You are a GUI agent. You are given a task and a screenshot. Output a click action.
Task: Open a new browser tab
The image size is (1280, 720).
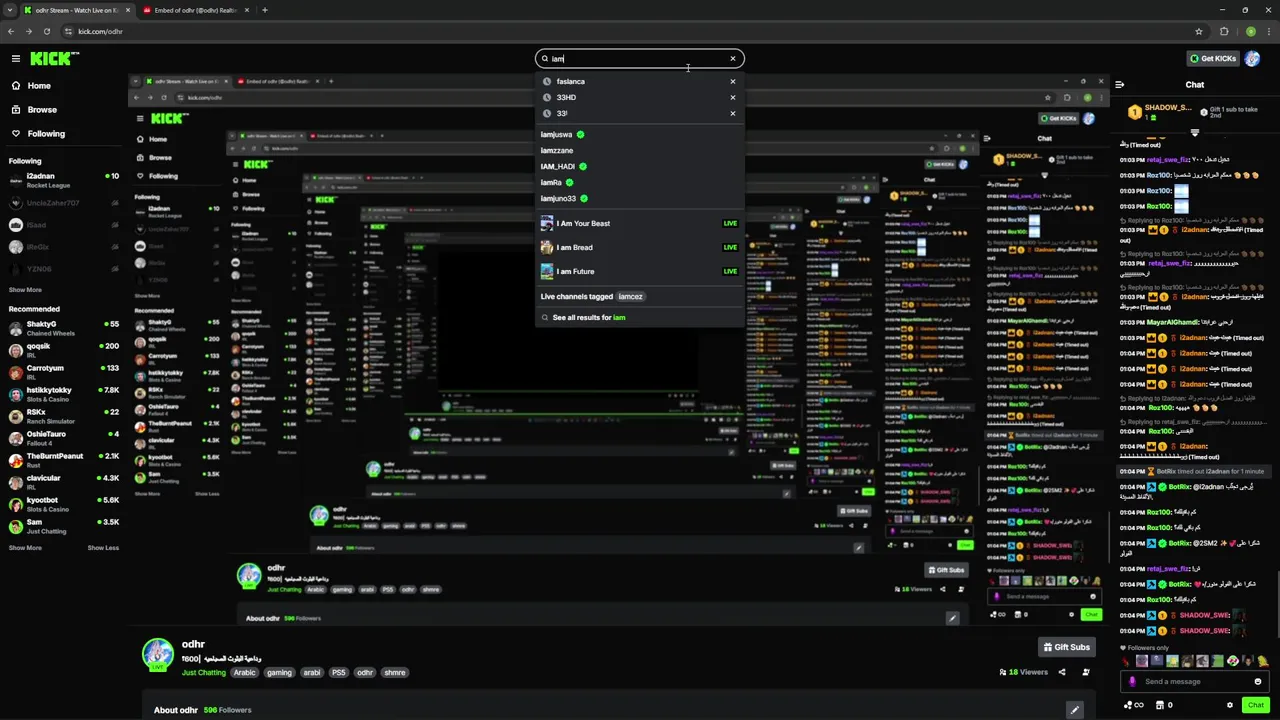coord(264,10)
